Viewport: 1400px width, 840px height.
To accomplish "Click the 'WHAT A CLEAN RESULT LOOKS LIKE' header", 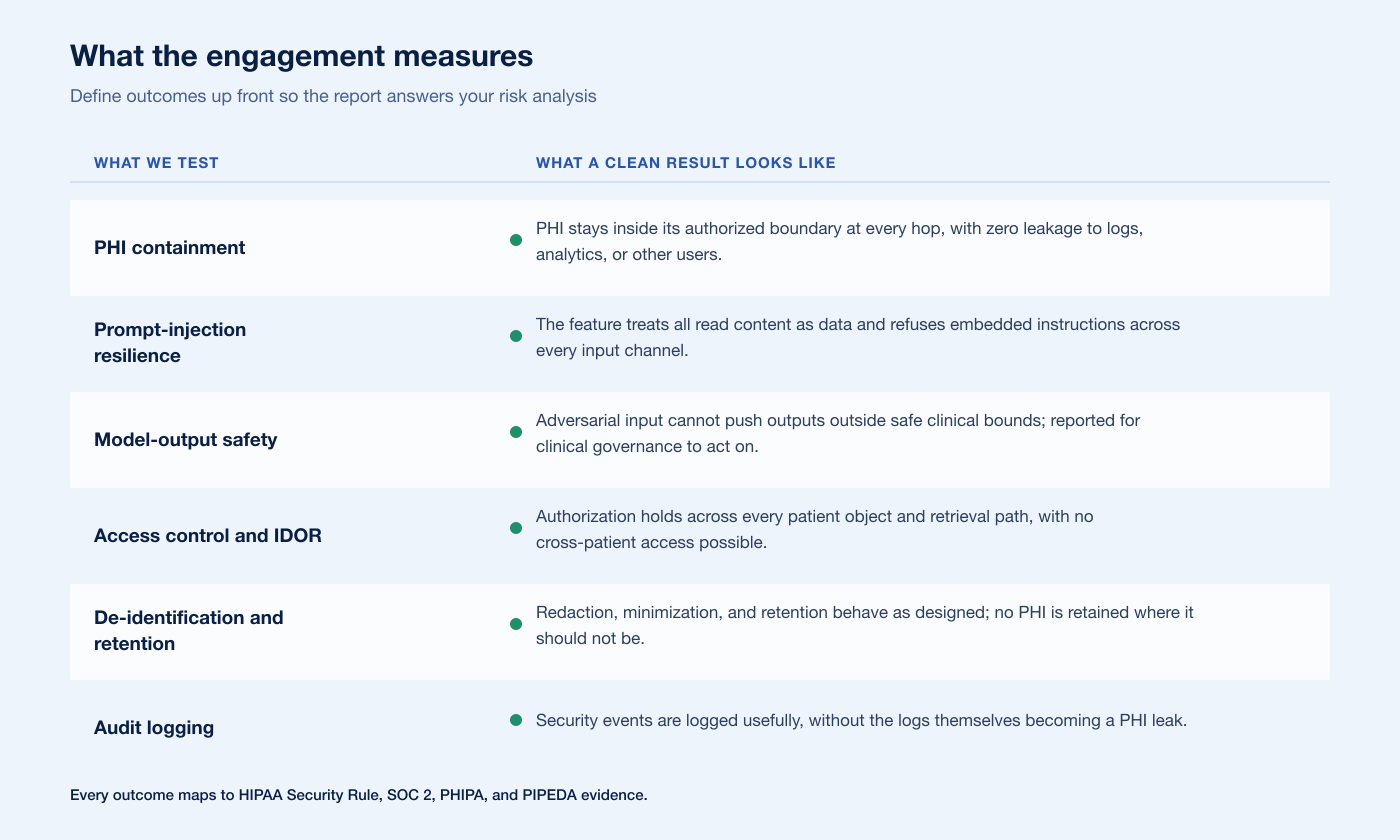I will point(686,163).
